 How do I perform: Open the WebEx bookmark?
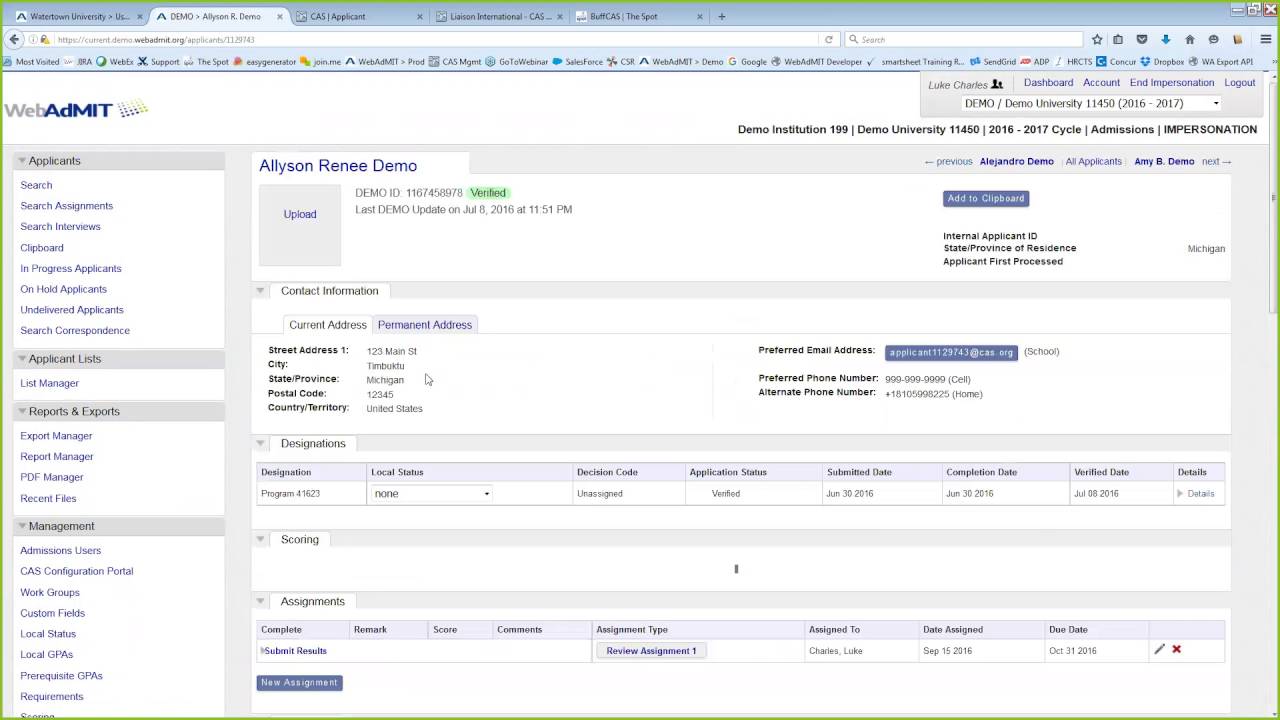click(x=115, y=61)
